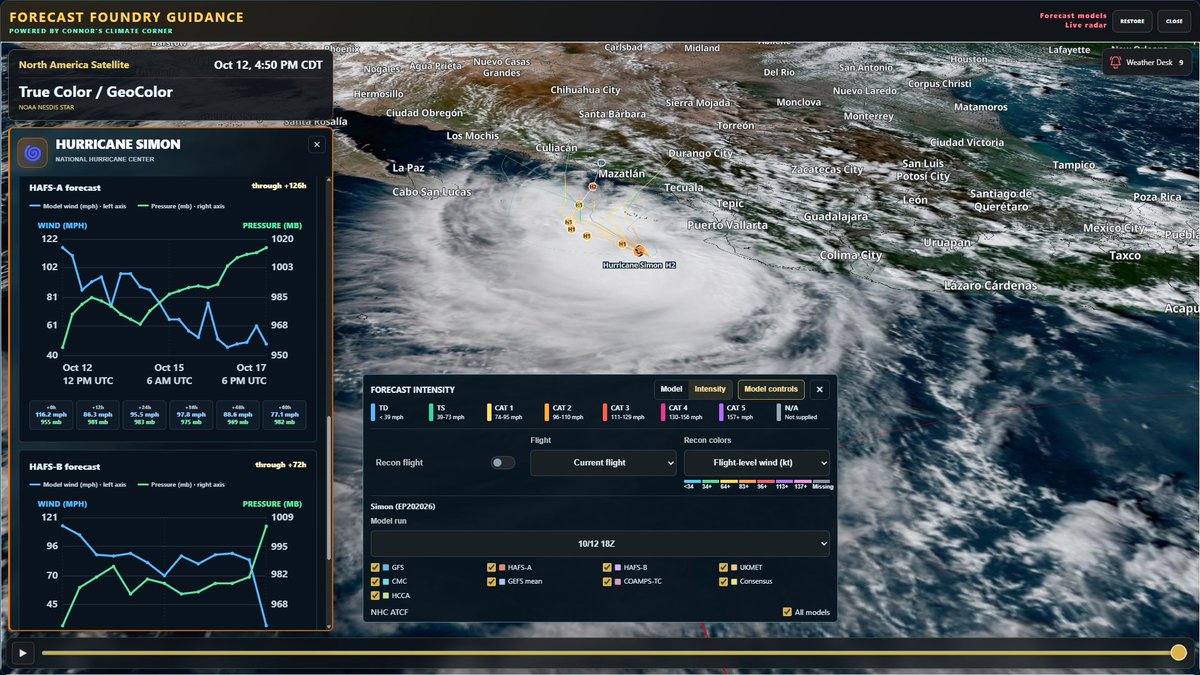Click the timeline slider handle at the end
The width and height of the screenshot is (1200, 675).
pyautogui.click(x=1178, y=653)
